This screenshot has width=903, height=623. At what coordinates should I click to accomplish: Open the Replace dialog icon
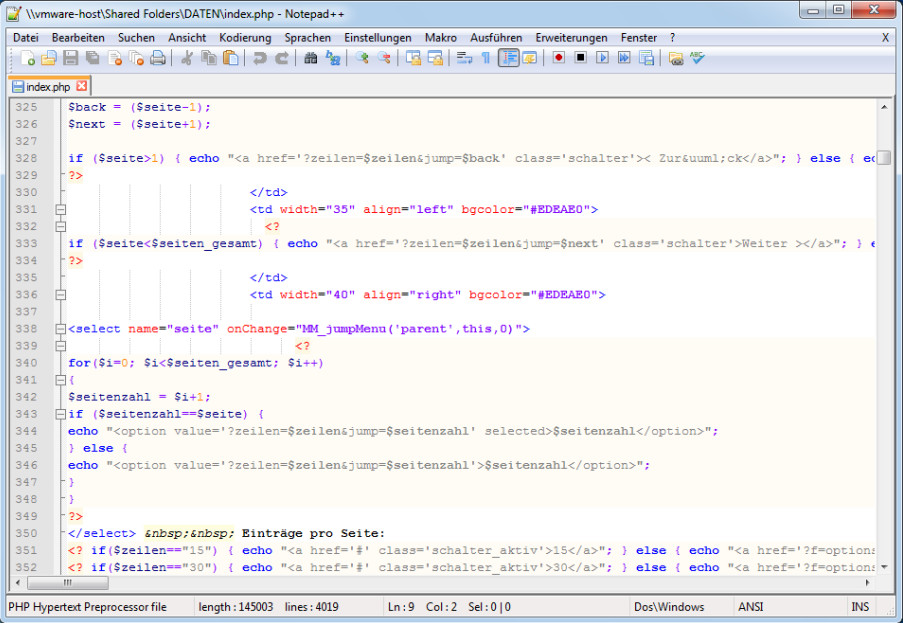(333, 58)
